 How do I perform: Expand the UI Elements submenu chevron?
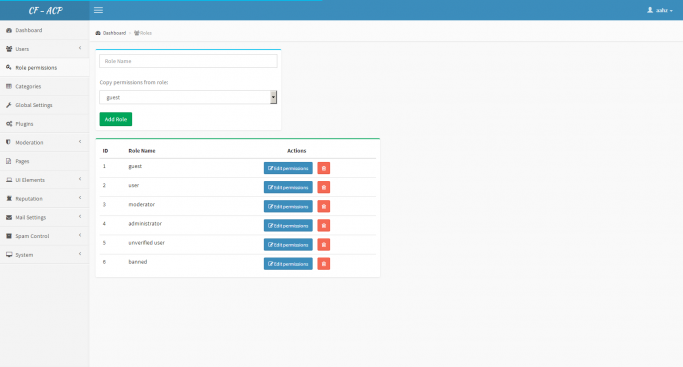(80, 179)
